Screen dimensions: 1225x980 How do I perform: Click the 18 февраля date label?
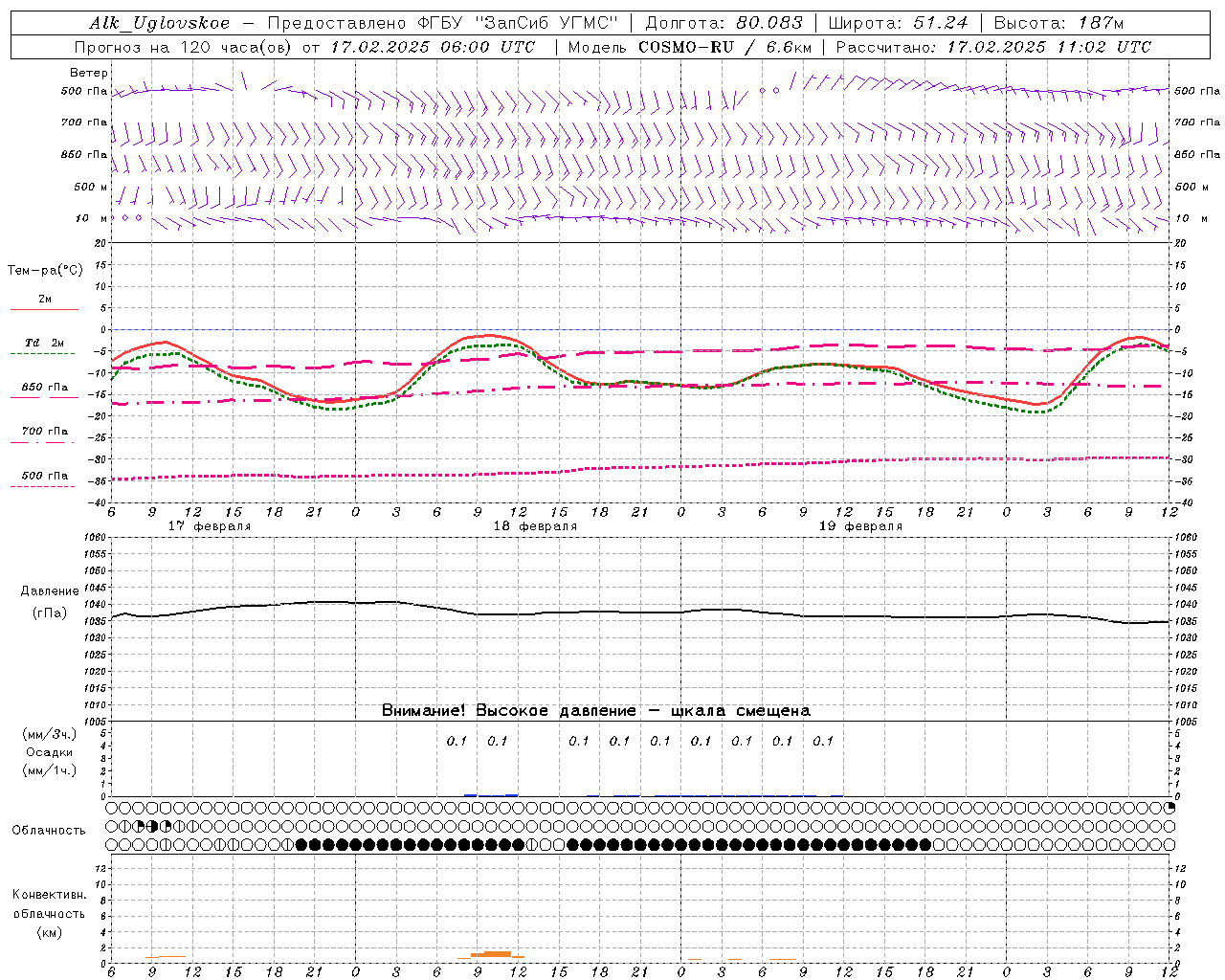(535, 526)
